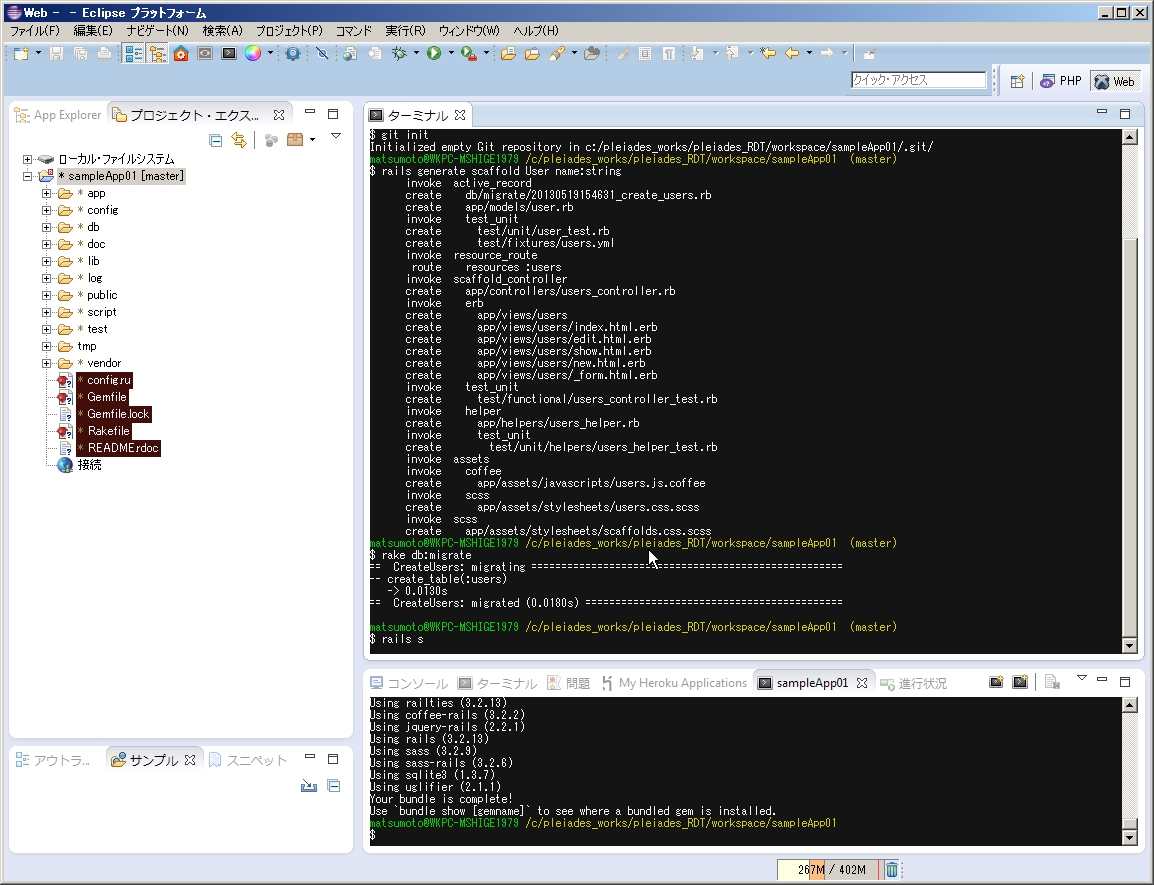Click the Last edit location arrow icon
This screenshot has width=1154, height=885.
(768, 54)
